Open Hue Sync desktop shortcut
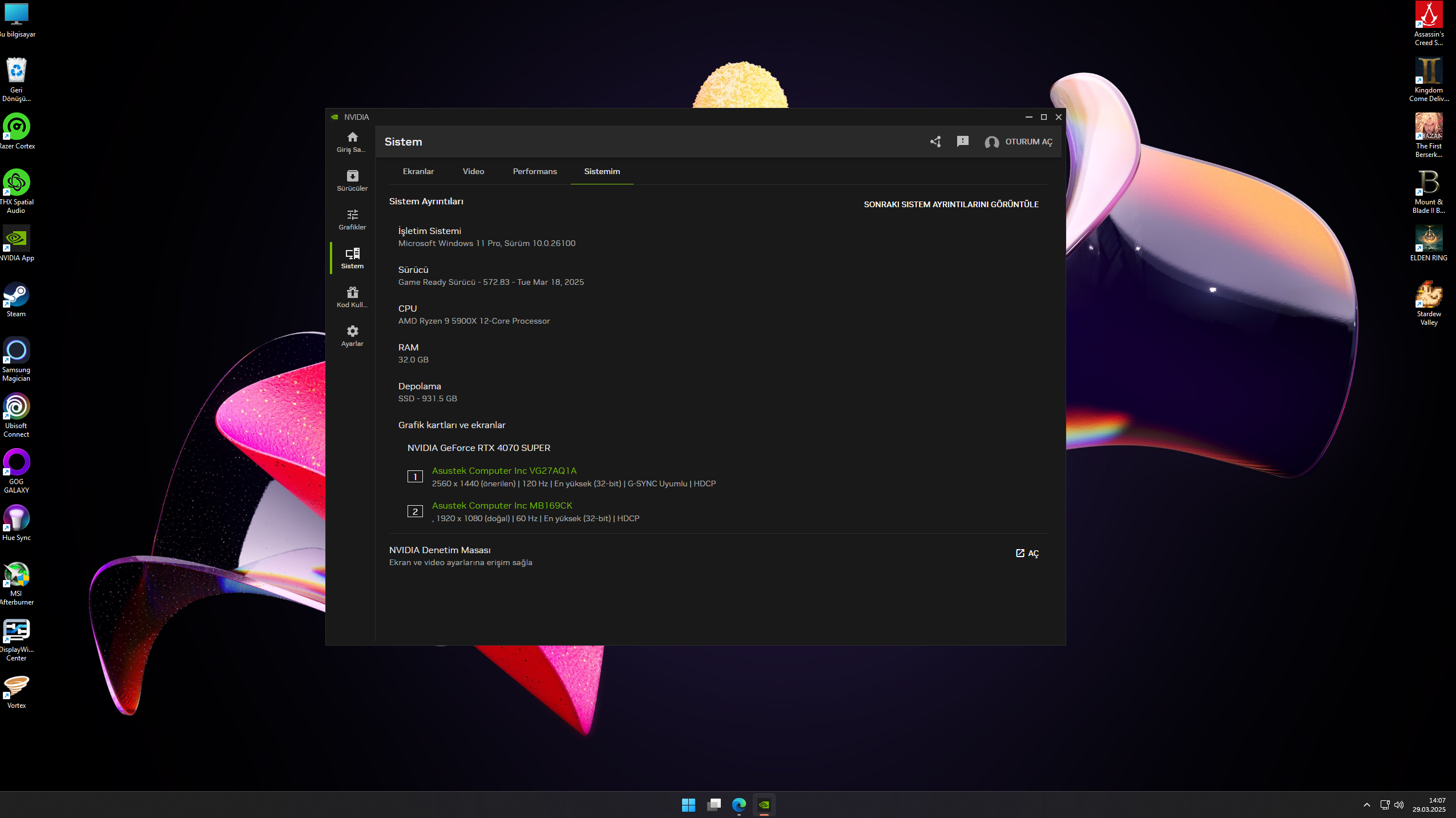Screen dimensions: 1456x818 pyautogui.click(x=17, y=523)
